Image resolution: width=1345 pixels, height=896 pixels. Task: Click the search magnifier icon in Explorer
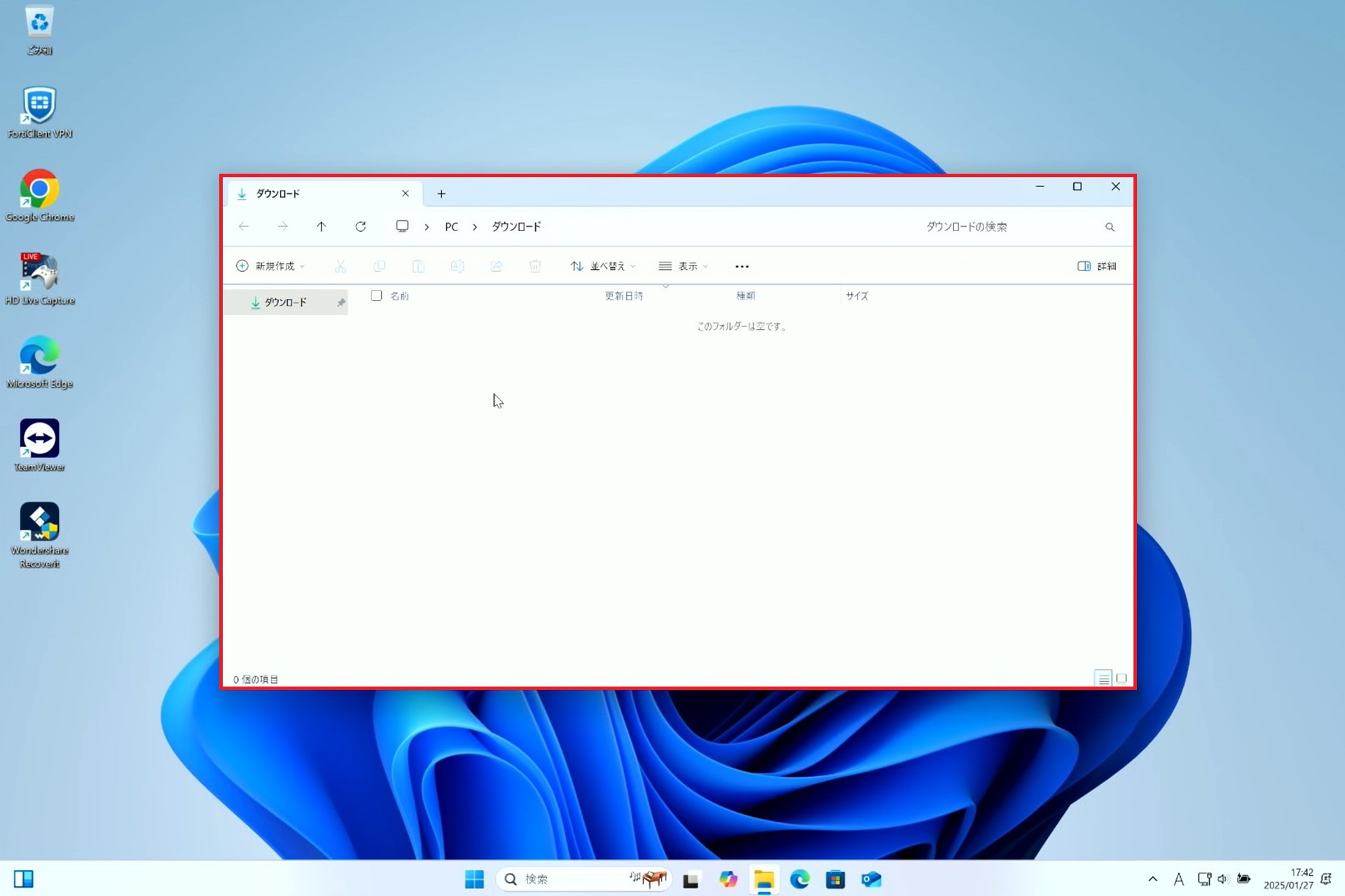click(x=1110, y=227)
